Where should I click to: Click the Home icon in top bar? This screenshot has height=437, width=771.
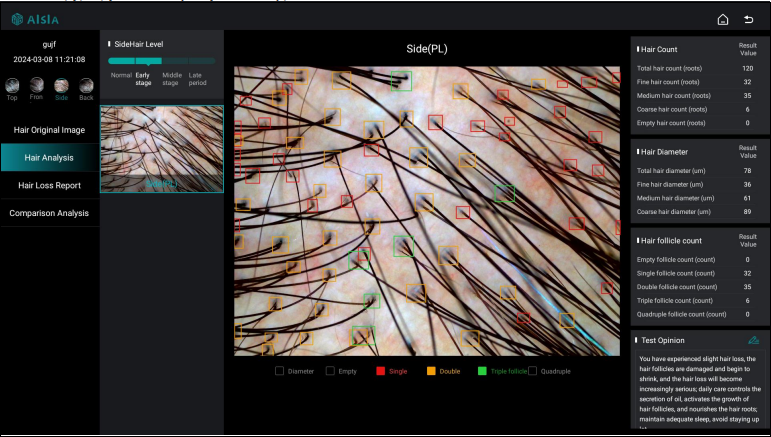723,19
